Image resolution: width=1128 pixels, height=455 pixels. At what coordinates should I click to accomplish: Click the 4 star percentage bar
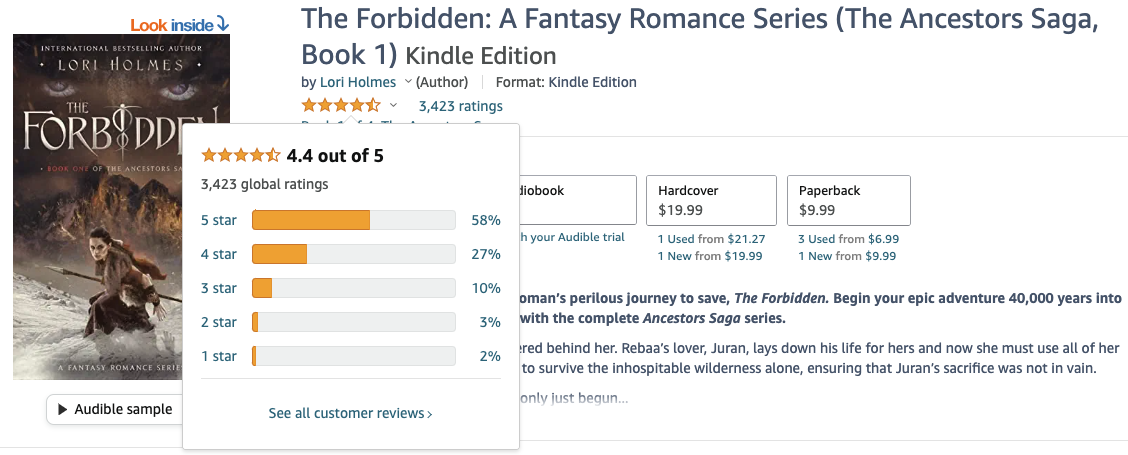tap(354, 254)
